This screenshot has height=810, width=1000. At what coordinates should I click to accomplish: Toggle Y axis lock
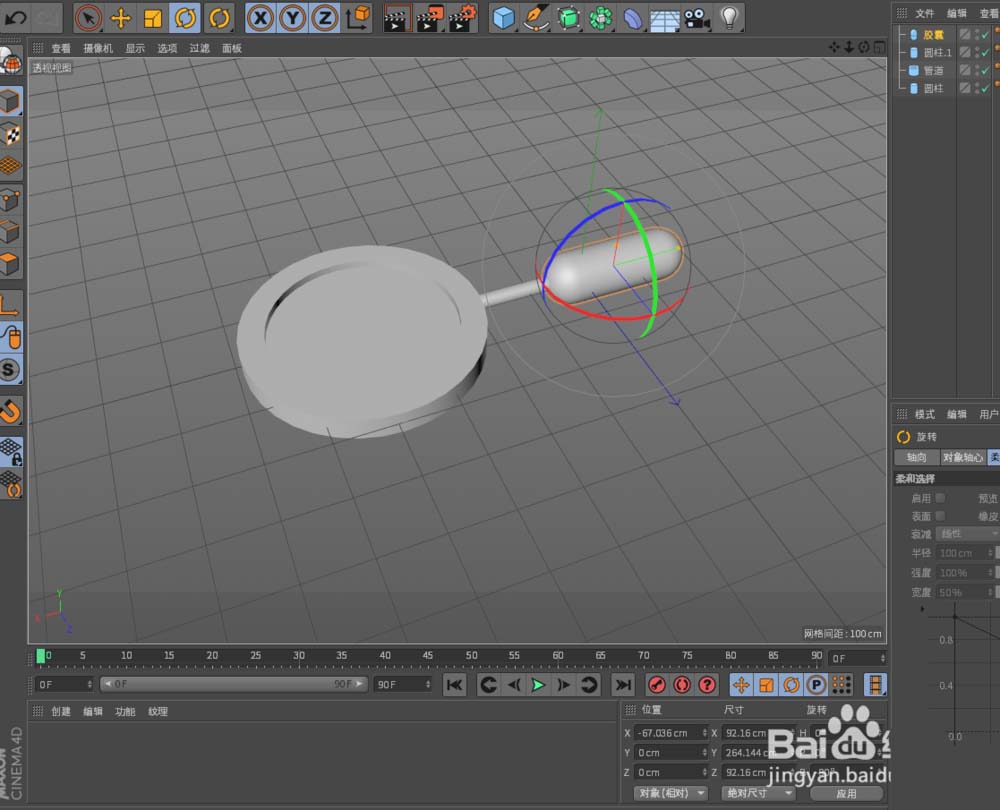[x=293, y=18]
